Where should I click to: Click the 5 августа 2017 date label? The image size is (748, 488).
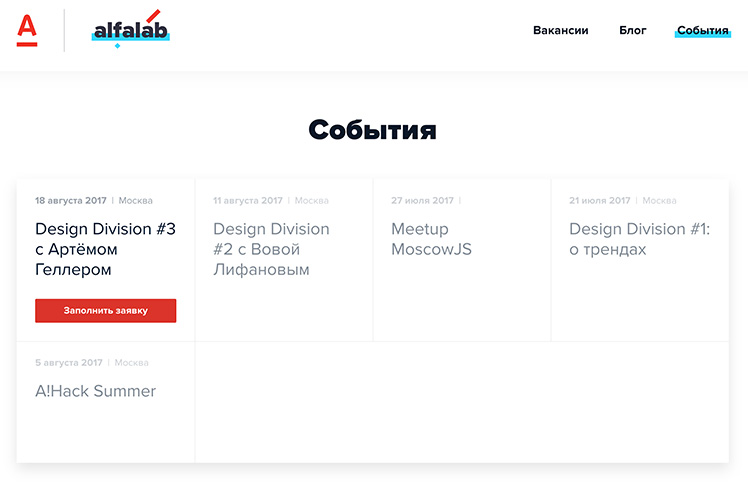[x=69, y=363]
